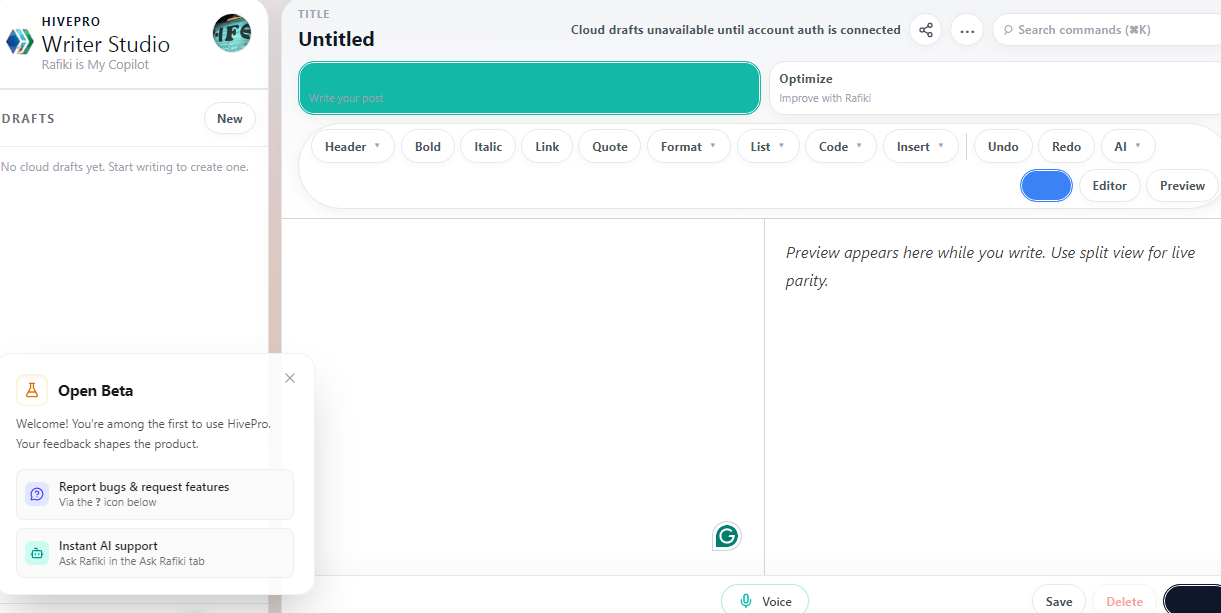Screen dimensions: 1221x613
Task: Insert a Quote block
Action: pyautogui.click(x=610, y=146)
